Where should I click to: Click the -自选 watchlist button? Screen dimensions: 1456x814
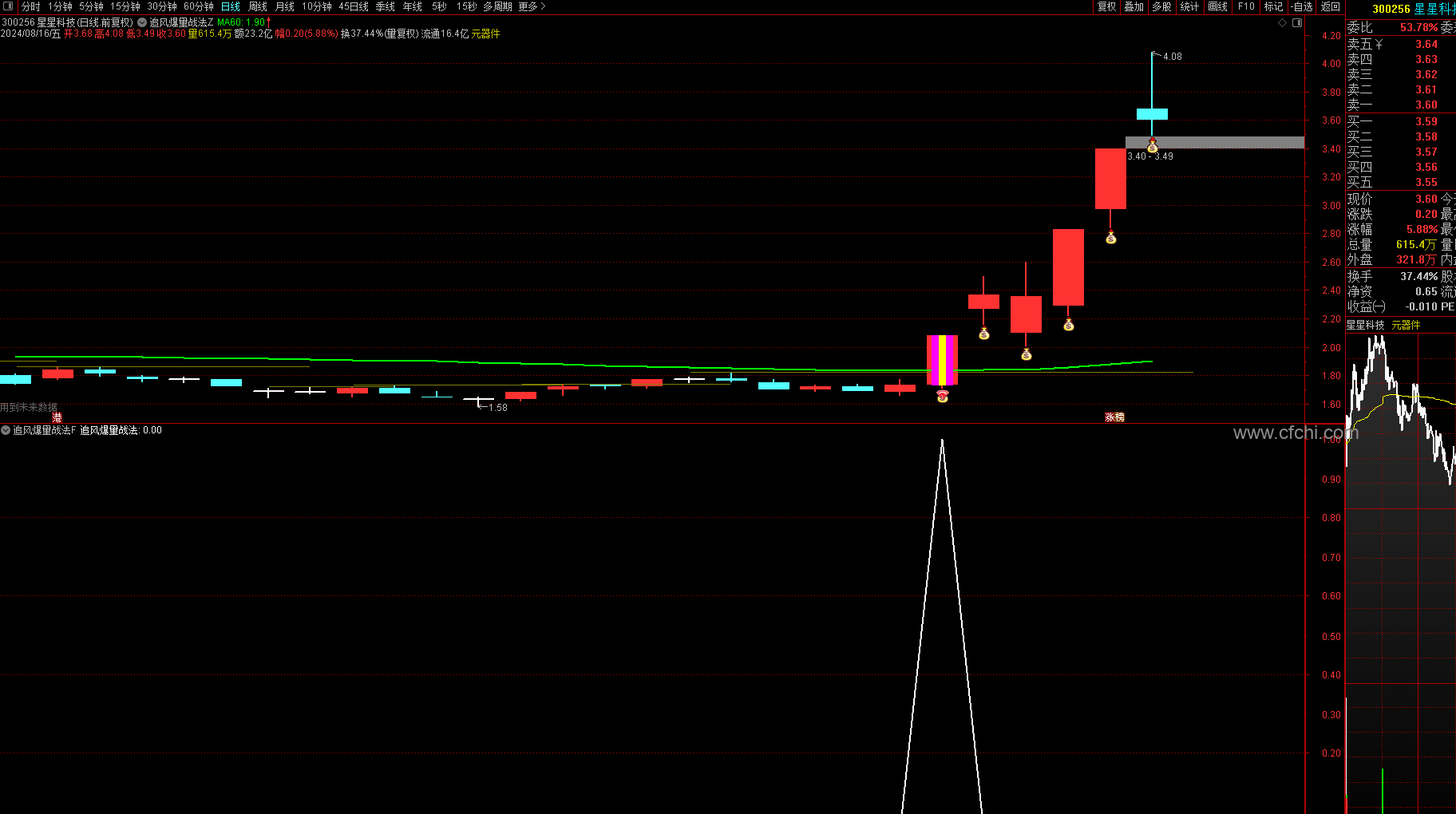tap(1303, 6)
